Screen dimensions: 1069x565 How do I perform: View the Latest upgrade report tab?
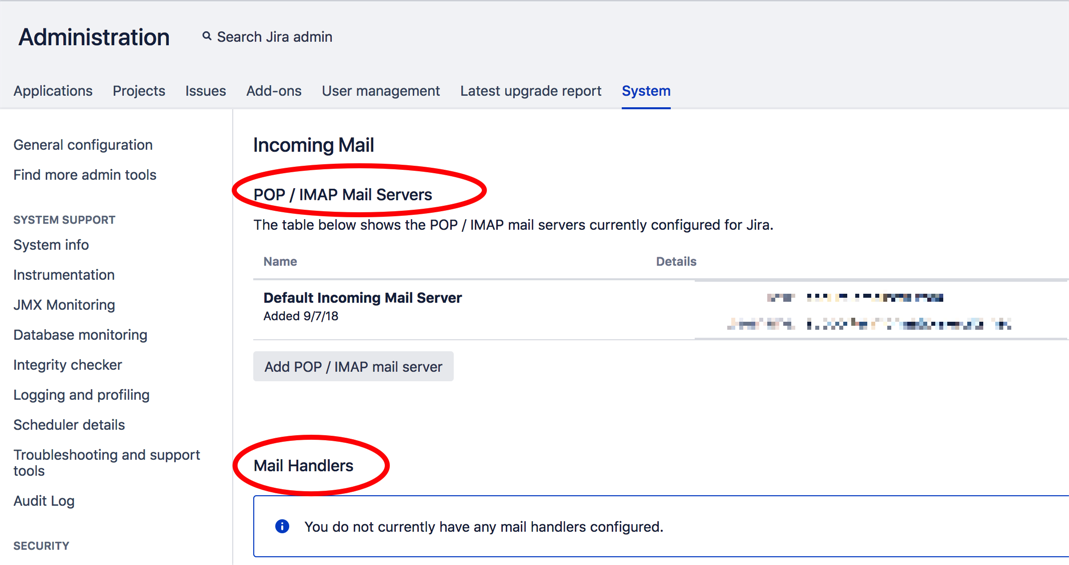point(531,91)
